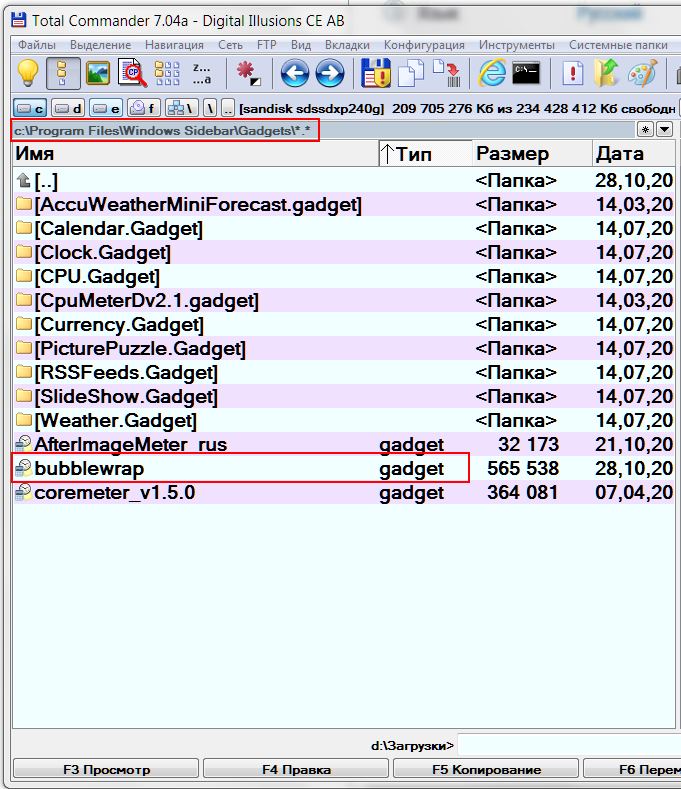The width and height of the screenshot is (681, 789).
Task: Click the F3 Просмотр button
Action: (106, 769)
